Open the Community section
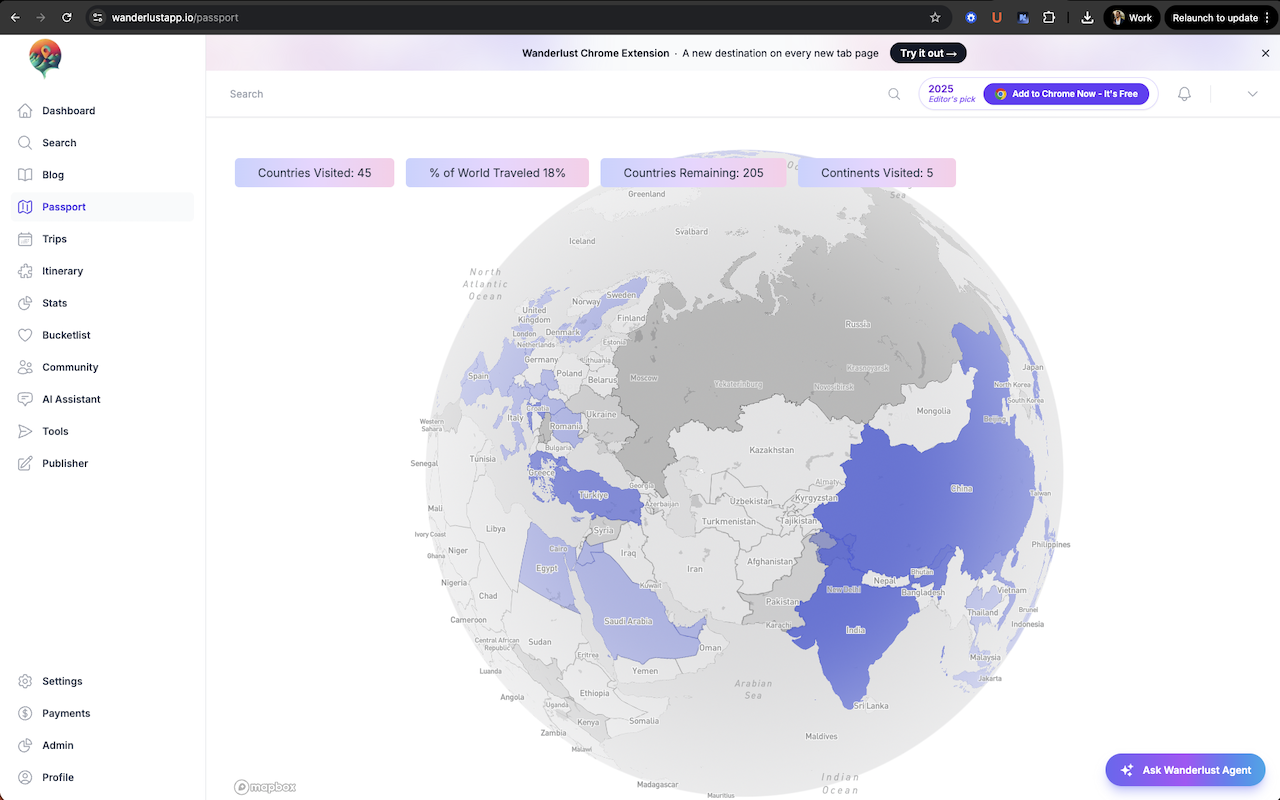Image resolution: width=1280 pixels, height=800 pixels. pos(103,367)
